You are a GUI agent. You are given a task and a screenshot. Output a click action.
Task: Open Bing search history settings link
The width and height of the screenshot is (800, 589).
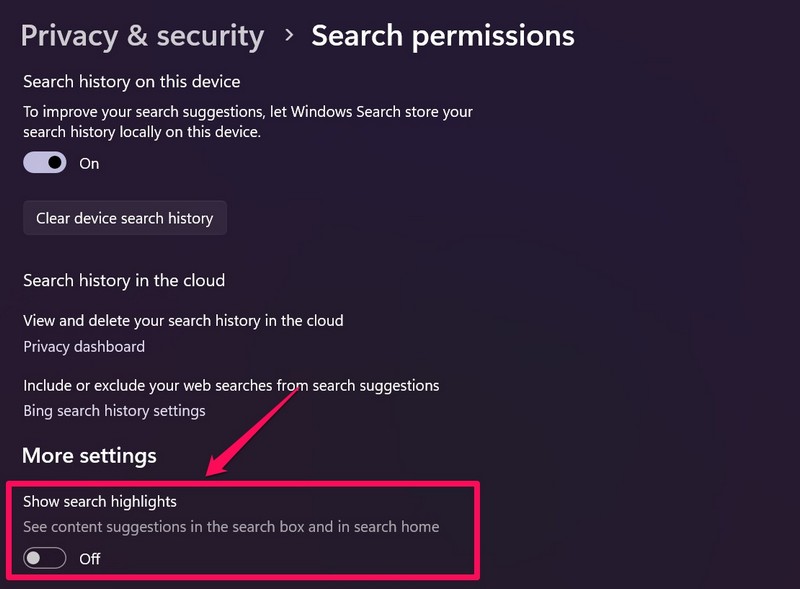pyautogui.click(x=114, y=411)
